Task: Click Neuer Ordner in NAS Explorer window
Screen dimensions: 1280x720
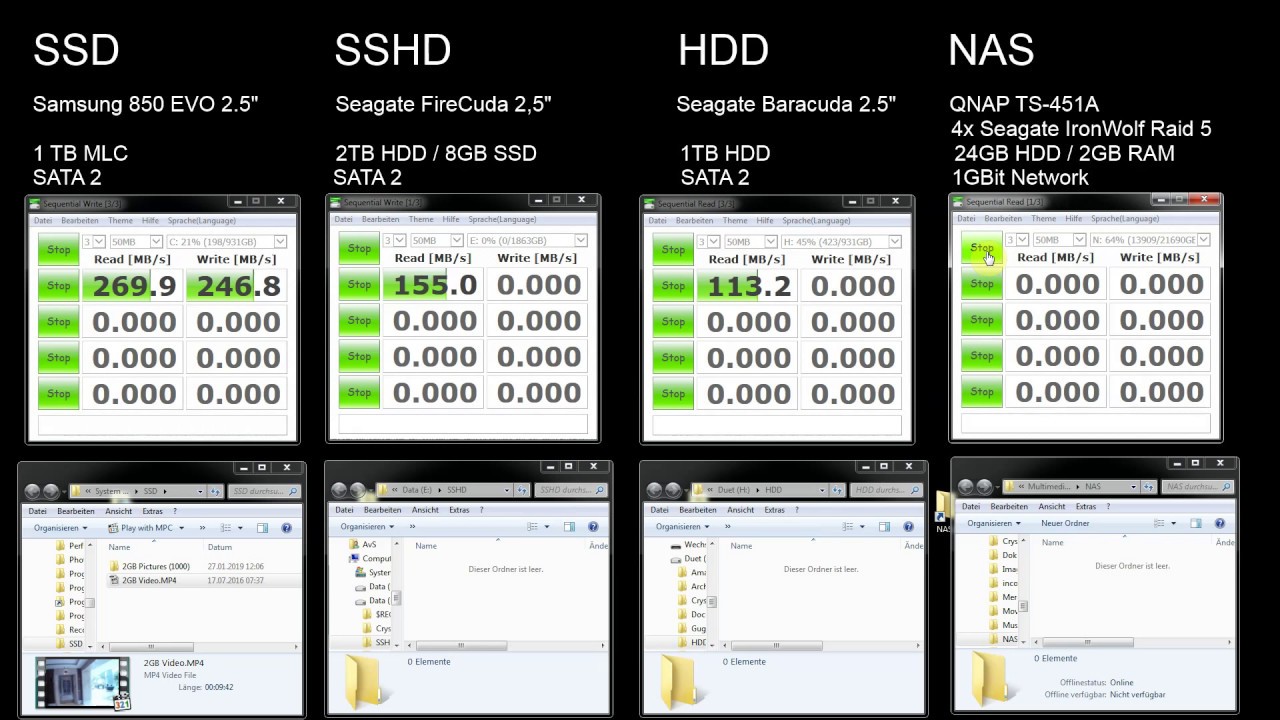Action: point(1065,523)
